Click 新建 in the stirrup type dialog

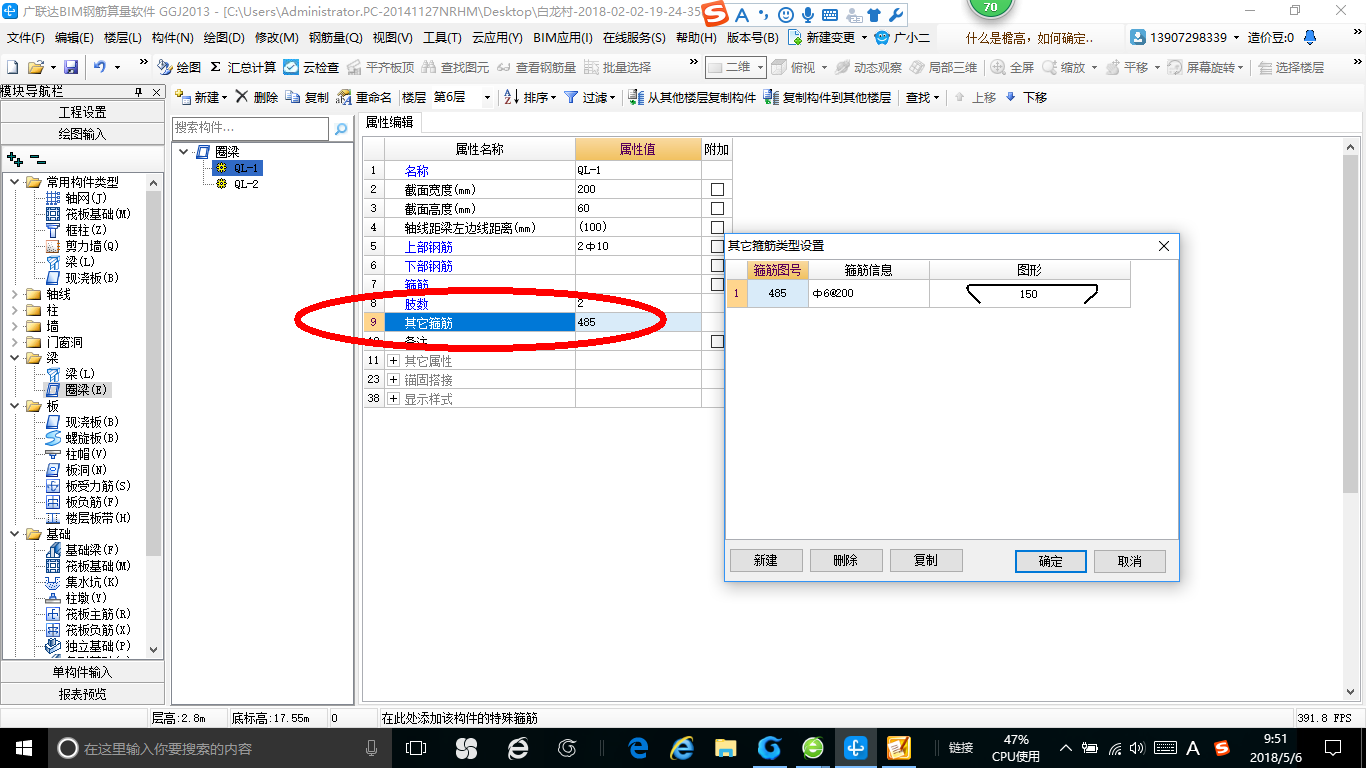(x=766, y=560)
